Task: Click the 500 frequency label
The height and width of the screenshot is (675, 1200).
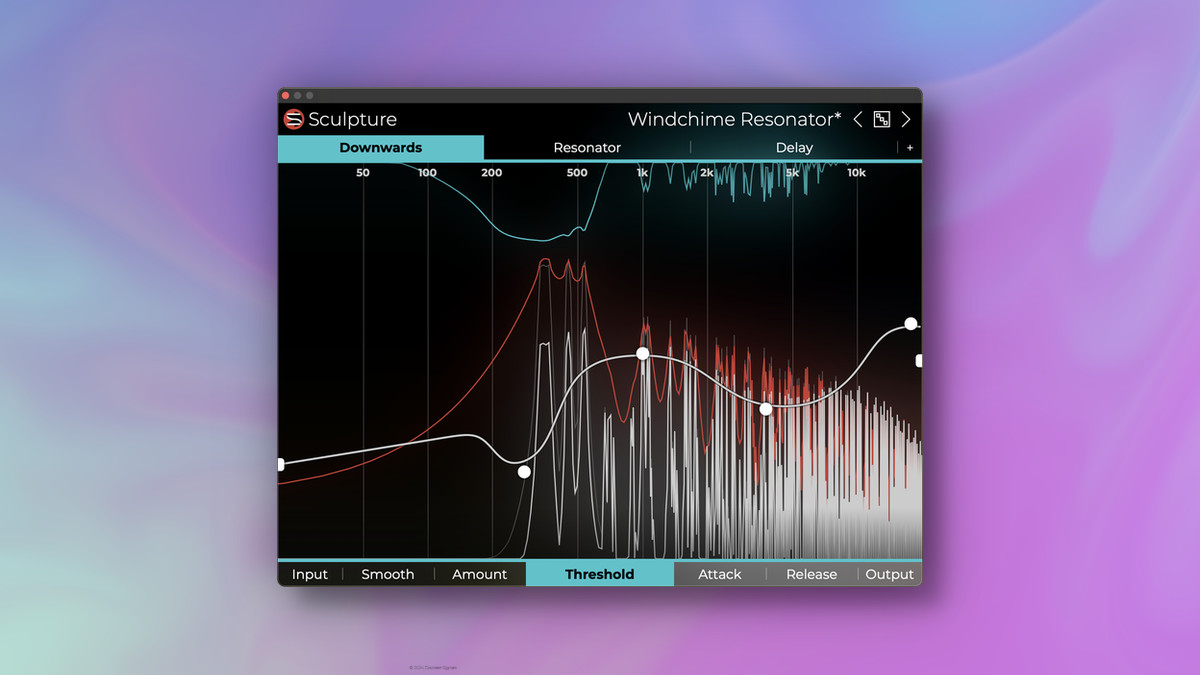Action: pos(577,173)
